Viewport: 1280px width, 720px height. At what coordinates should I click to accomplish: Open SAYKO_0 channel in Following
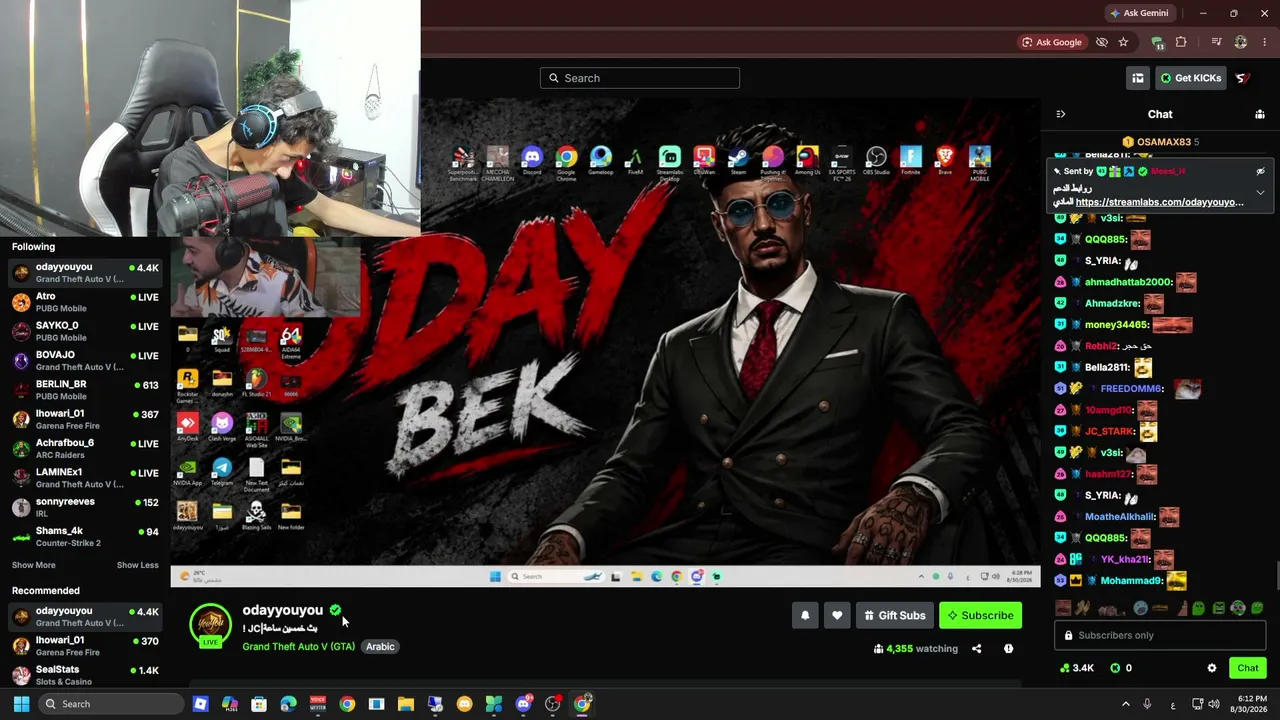point(85,331)
